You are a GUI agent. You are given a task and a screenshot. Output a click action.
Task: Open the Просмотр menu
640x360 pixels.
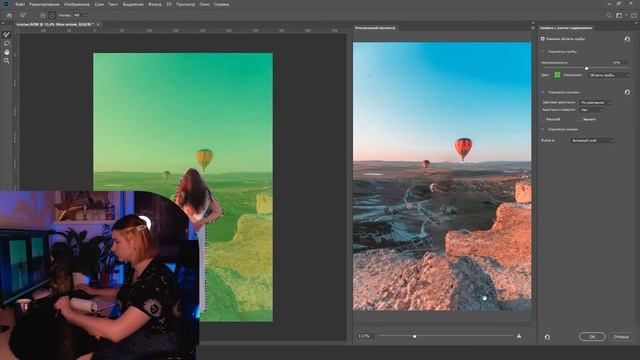click(185, 4)
